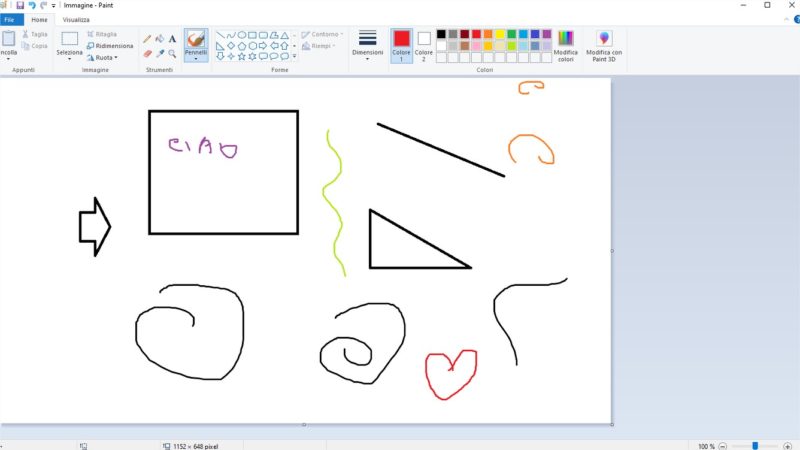Click the zoom in plus button
This screenshot has width=800, height=450.
787,446
